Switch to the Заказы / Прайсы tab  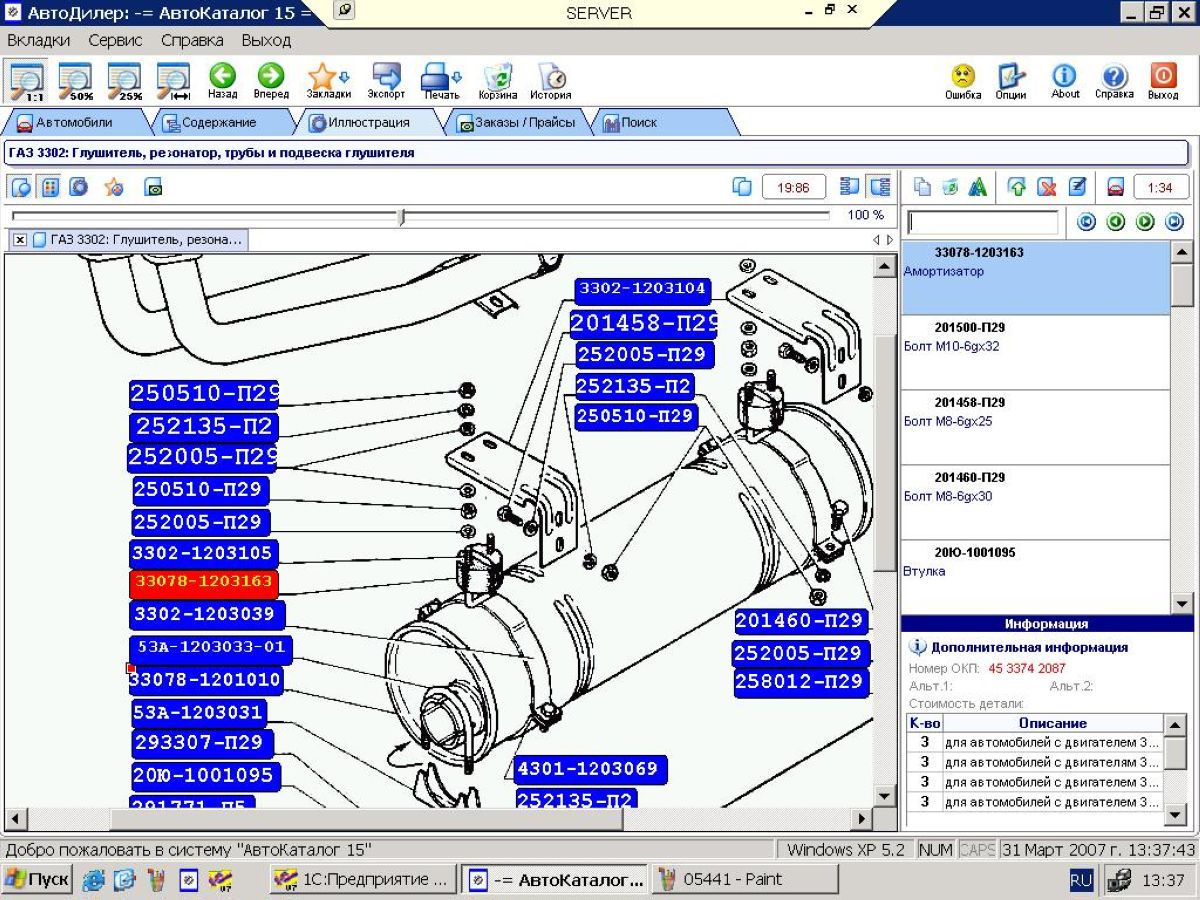(x=516, y=123)
